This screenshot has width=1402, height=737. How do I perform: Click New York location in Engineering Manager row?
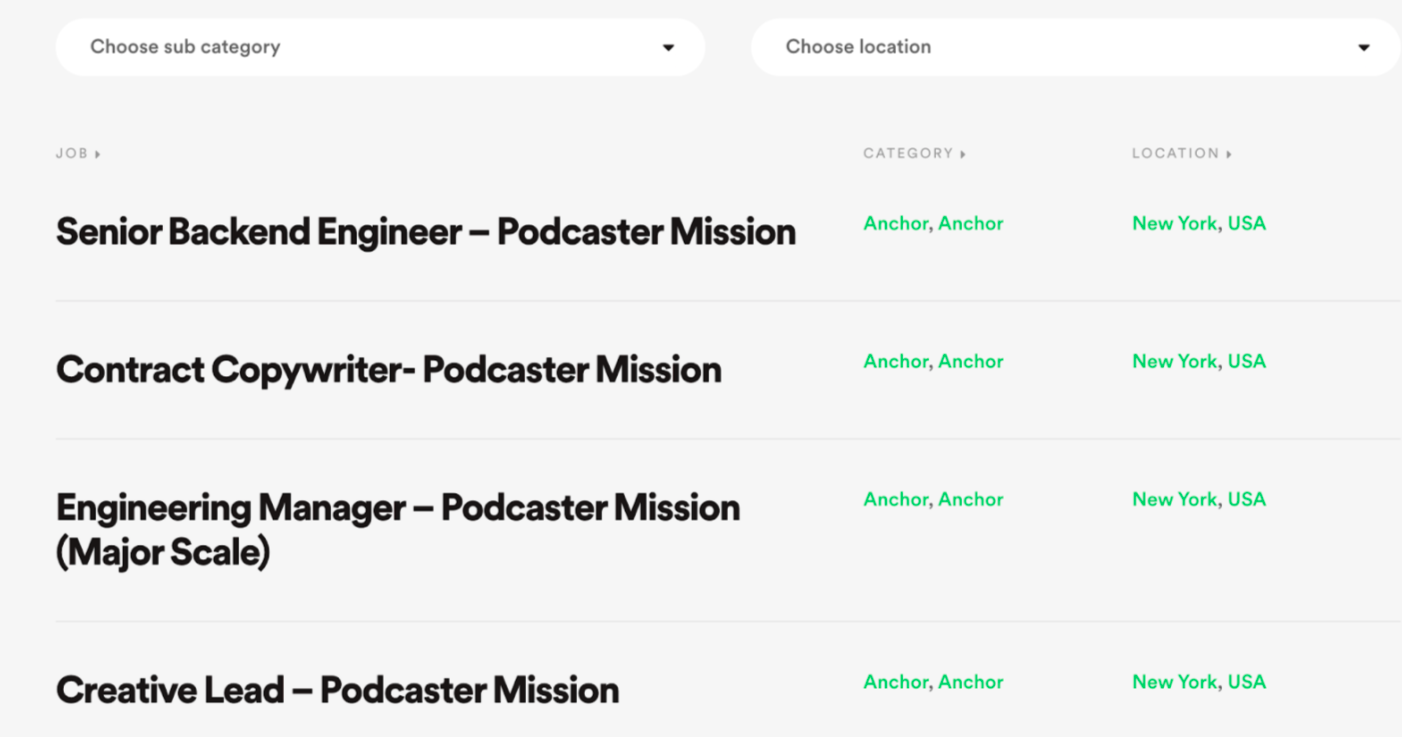click(1175, 500)
